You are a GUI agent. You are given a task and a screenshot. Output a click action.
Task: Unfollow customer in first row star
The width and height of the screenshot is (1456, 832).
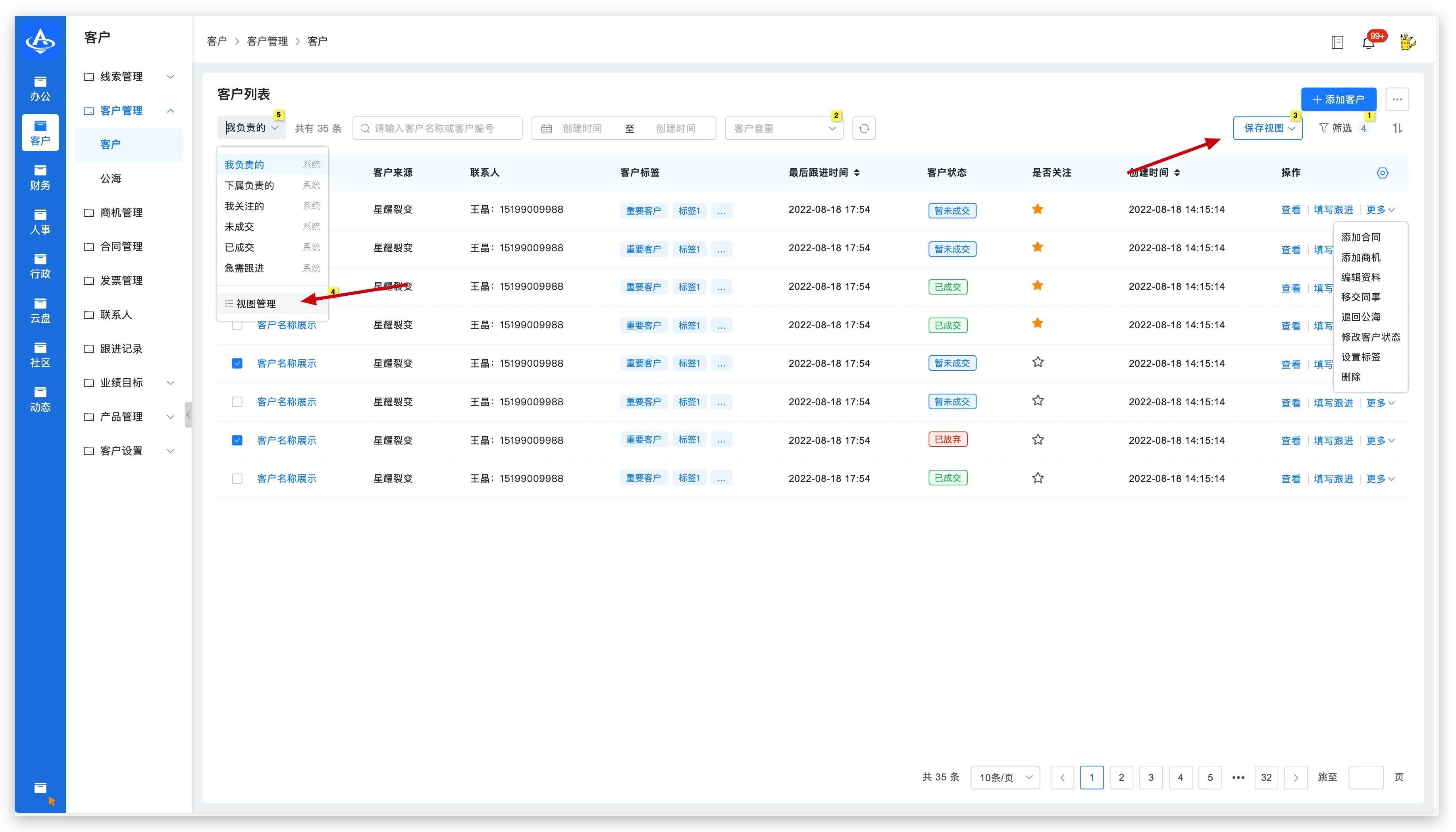(x=1038, y=209)
